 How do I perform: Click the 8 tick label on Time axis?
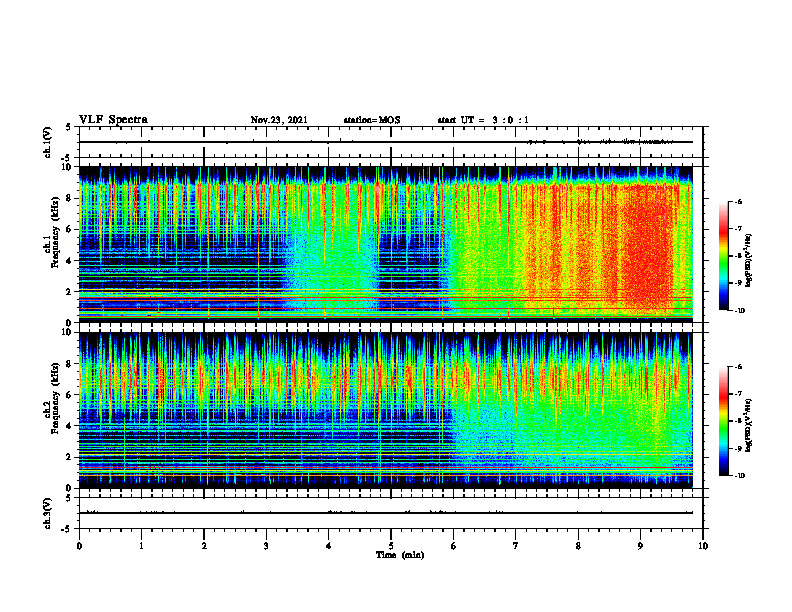click(578, 546)
